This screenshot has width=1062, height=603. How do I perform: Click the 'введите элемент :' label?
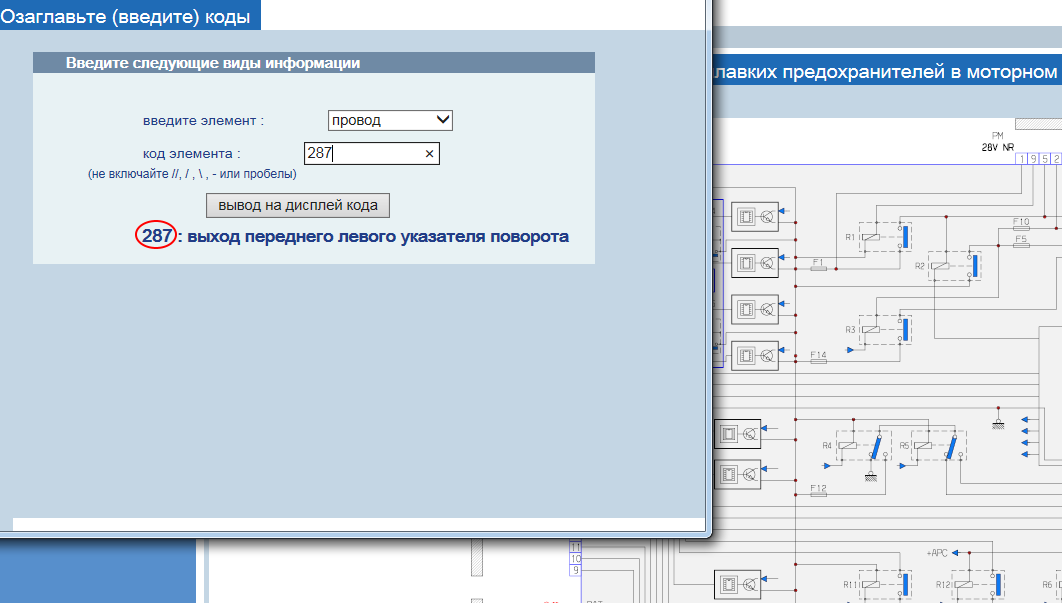[203, 121]
